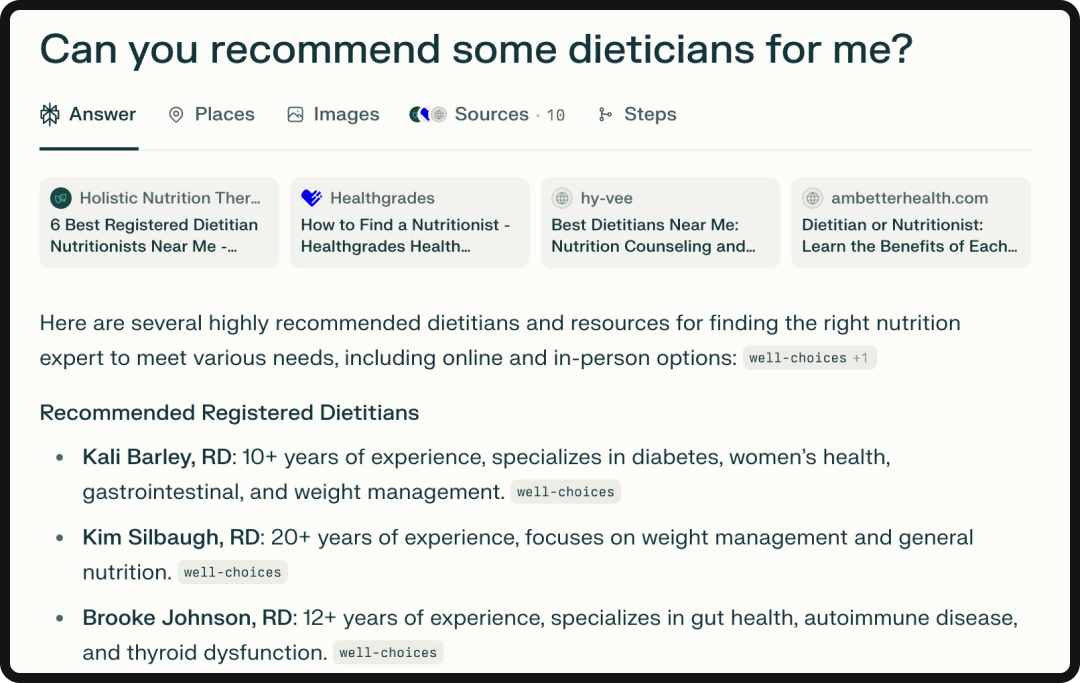Click the Sources overlapping-circles icon
Viewport: 1080px width, 683px height.
[x=425, y=114]
